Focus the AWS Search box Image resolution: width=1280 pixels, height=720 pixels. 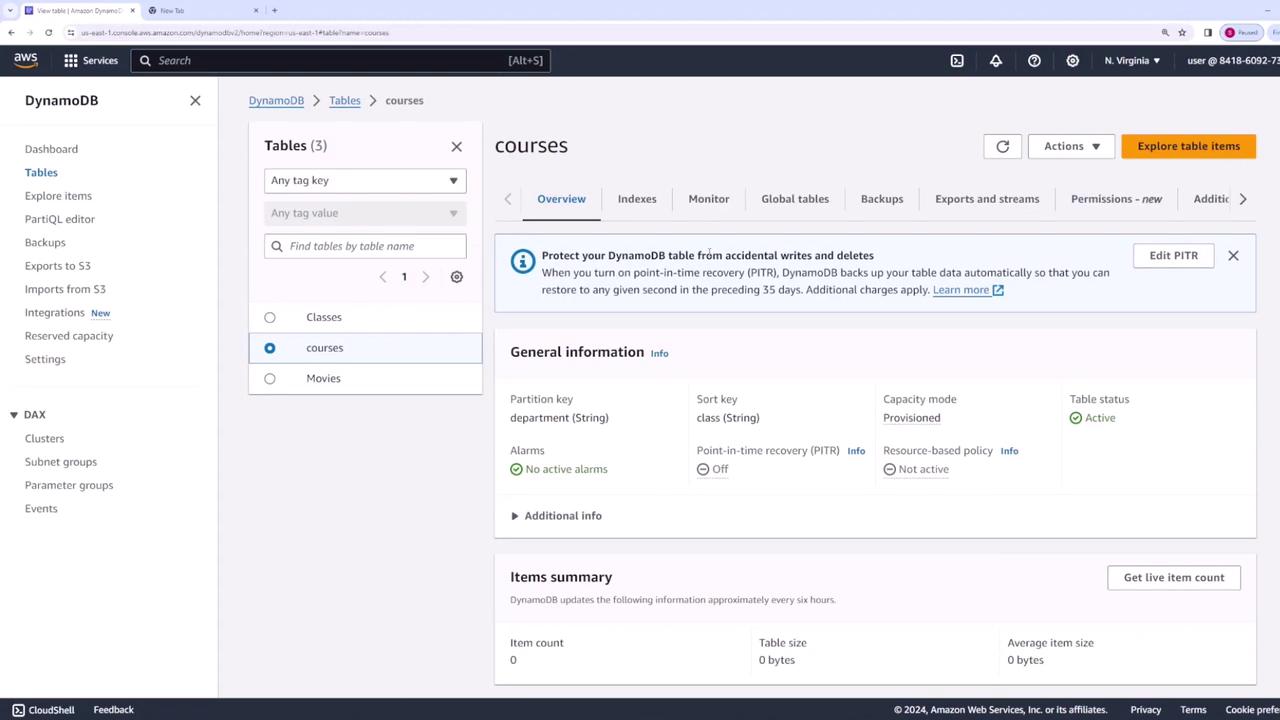[340, 60]
